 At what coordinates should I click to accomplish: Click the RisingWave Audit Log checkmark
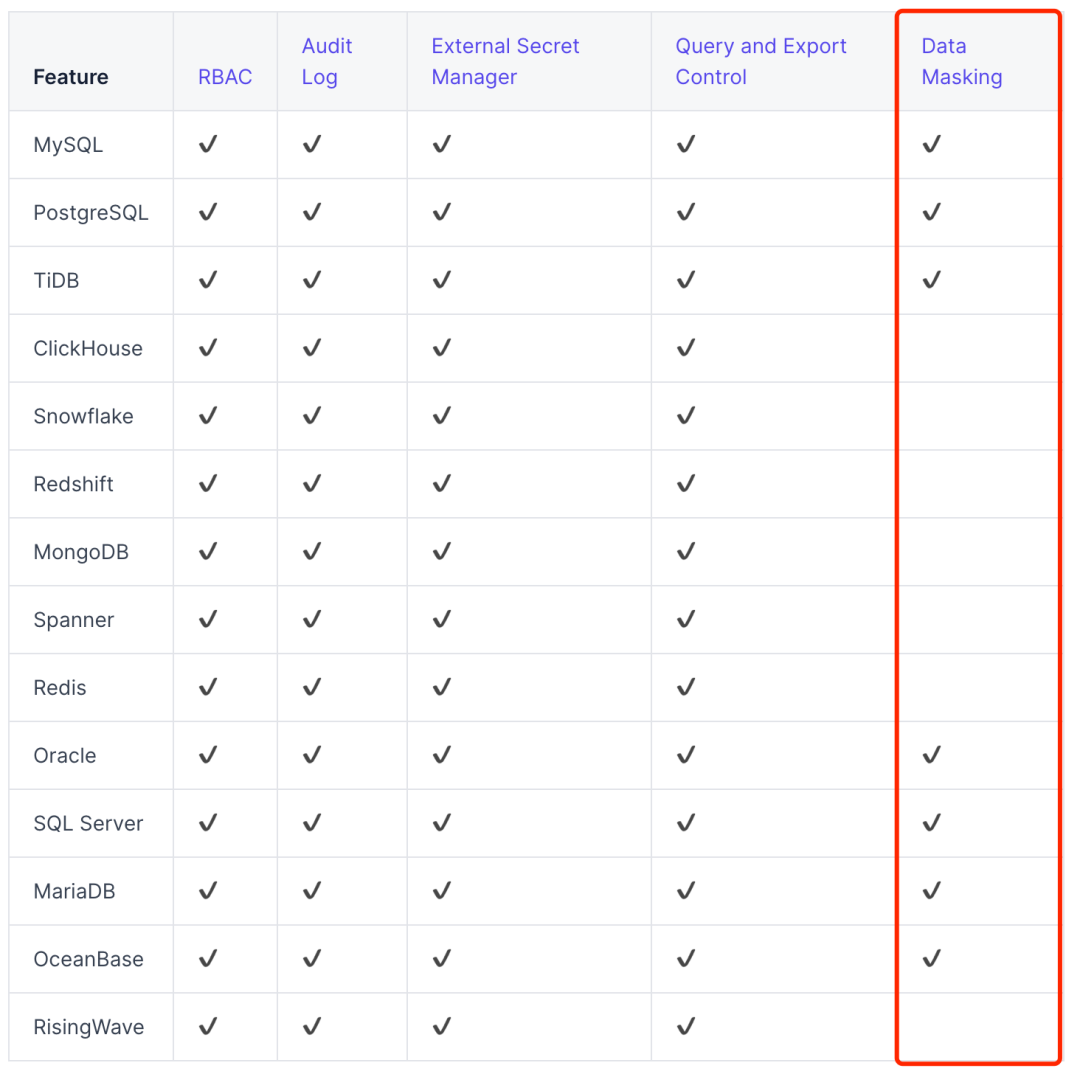312,1026
